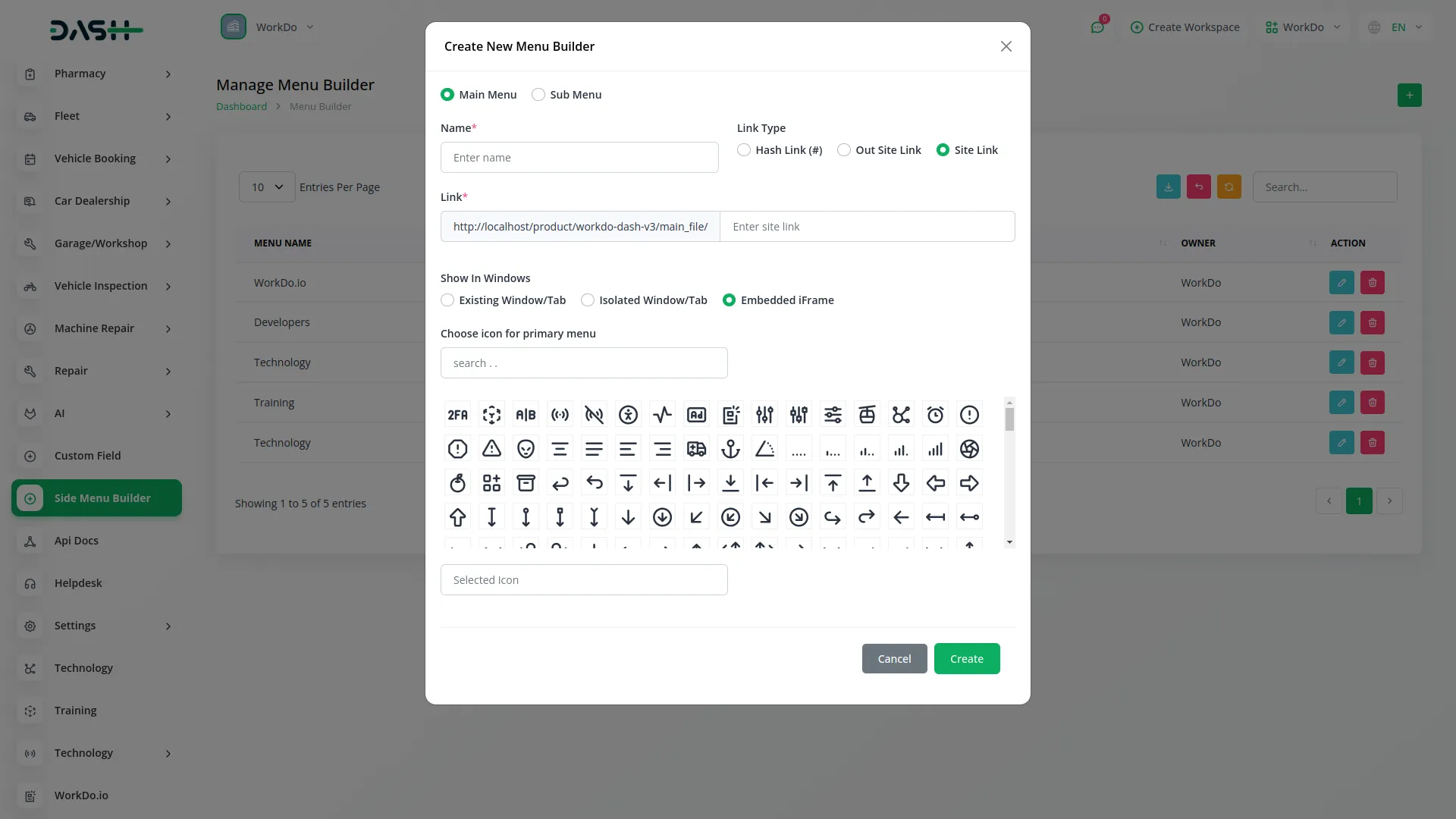Select the Sub Menu radio button

tap(538, 94)
